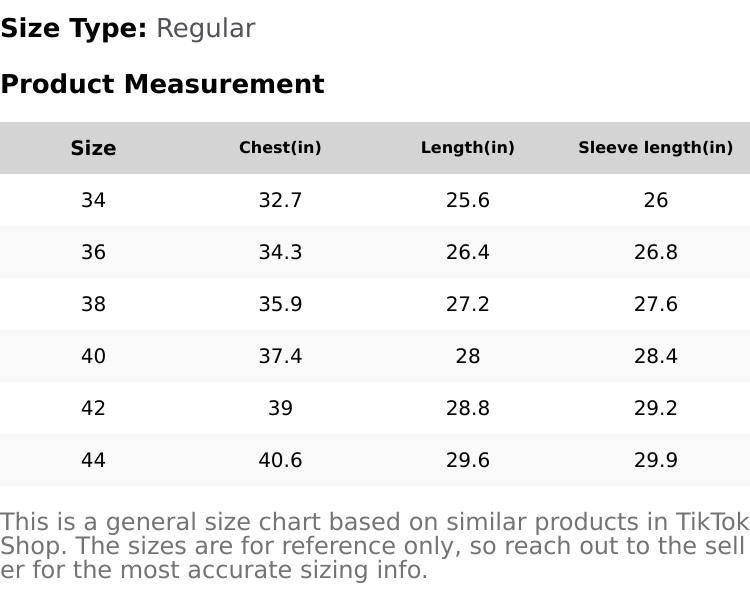Select size 42 row label

pyautogui.click(x=93, y=408)
